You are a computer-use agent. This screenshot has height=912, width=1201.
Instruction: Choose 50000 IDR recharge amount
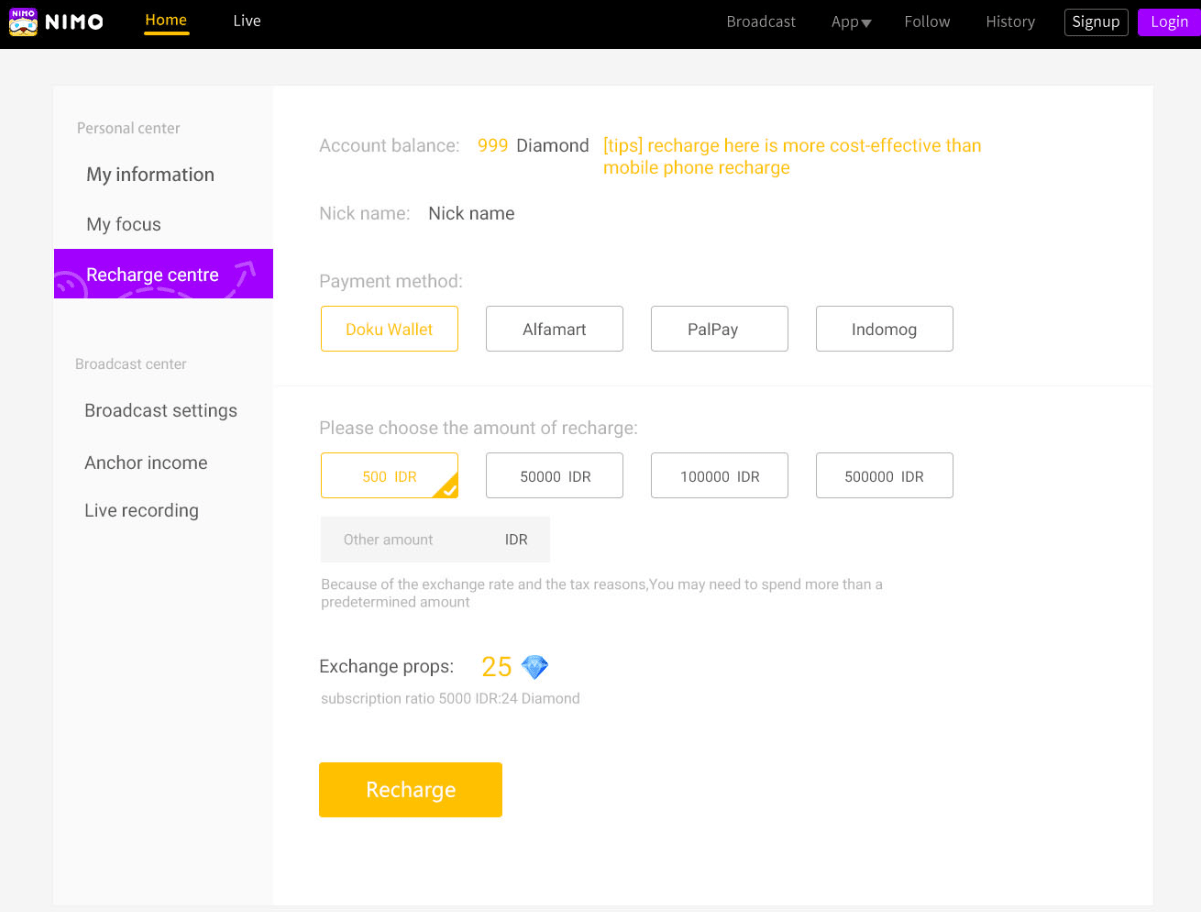coord(554,476)
